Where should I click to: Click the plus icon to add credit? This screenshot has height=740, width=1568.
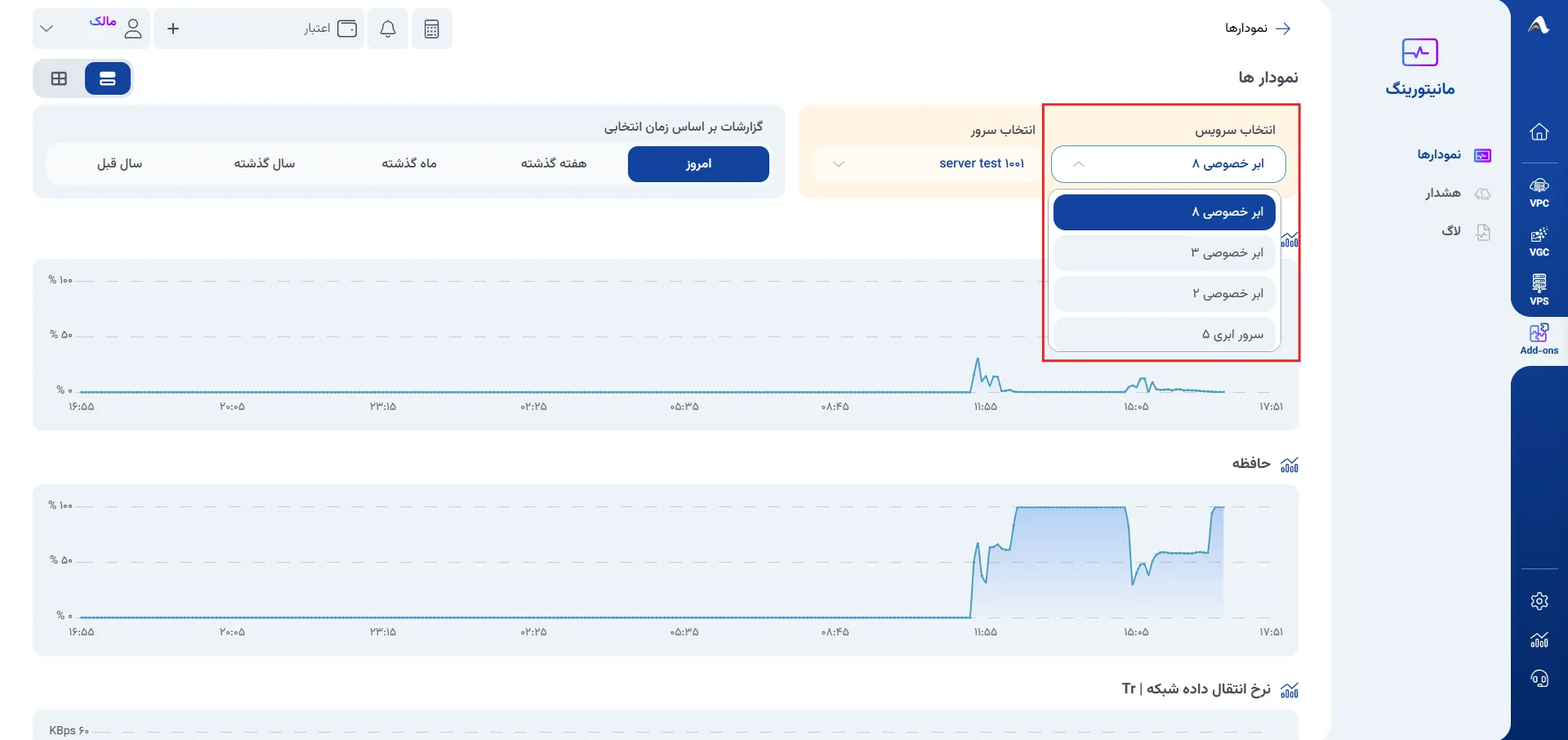point(173,29)
